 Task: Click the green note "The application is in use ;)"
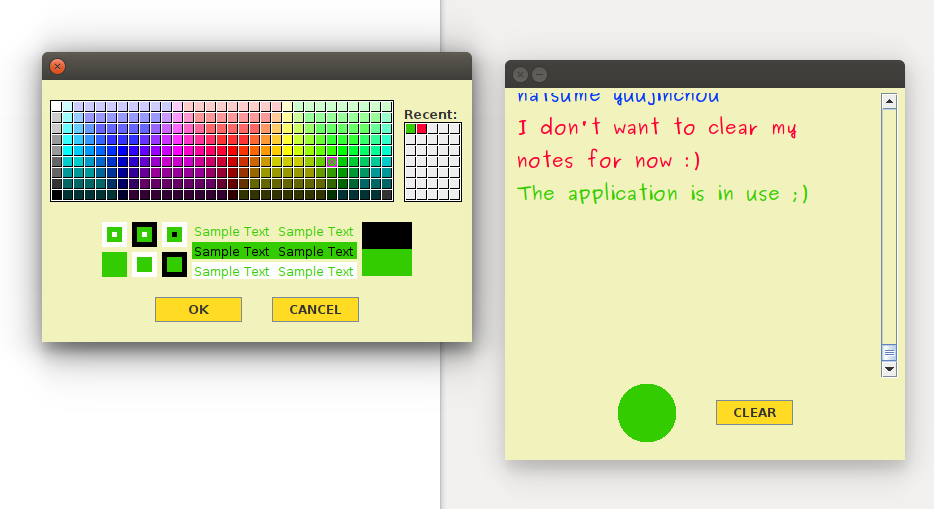pos(662,193)
